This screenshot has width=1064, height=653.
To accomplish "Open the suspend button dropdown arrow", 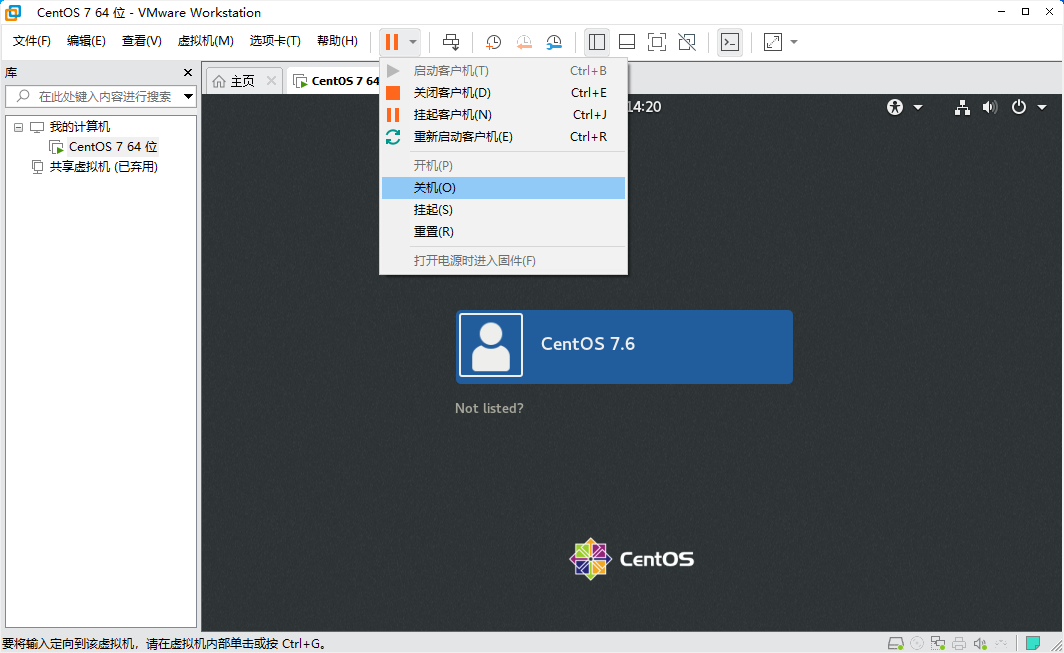I will pos(412,42).
